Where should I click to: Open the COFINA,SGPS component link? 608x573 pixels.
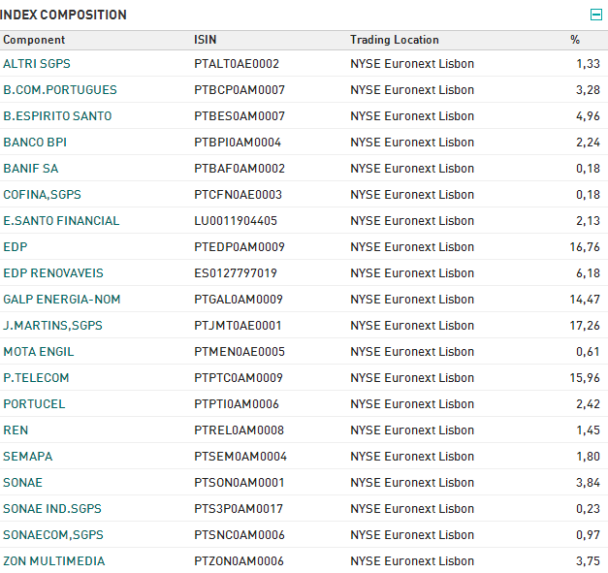point(42,195)
